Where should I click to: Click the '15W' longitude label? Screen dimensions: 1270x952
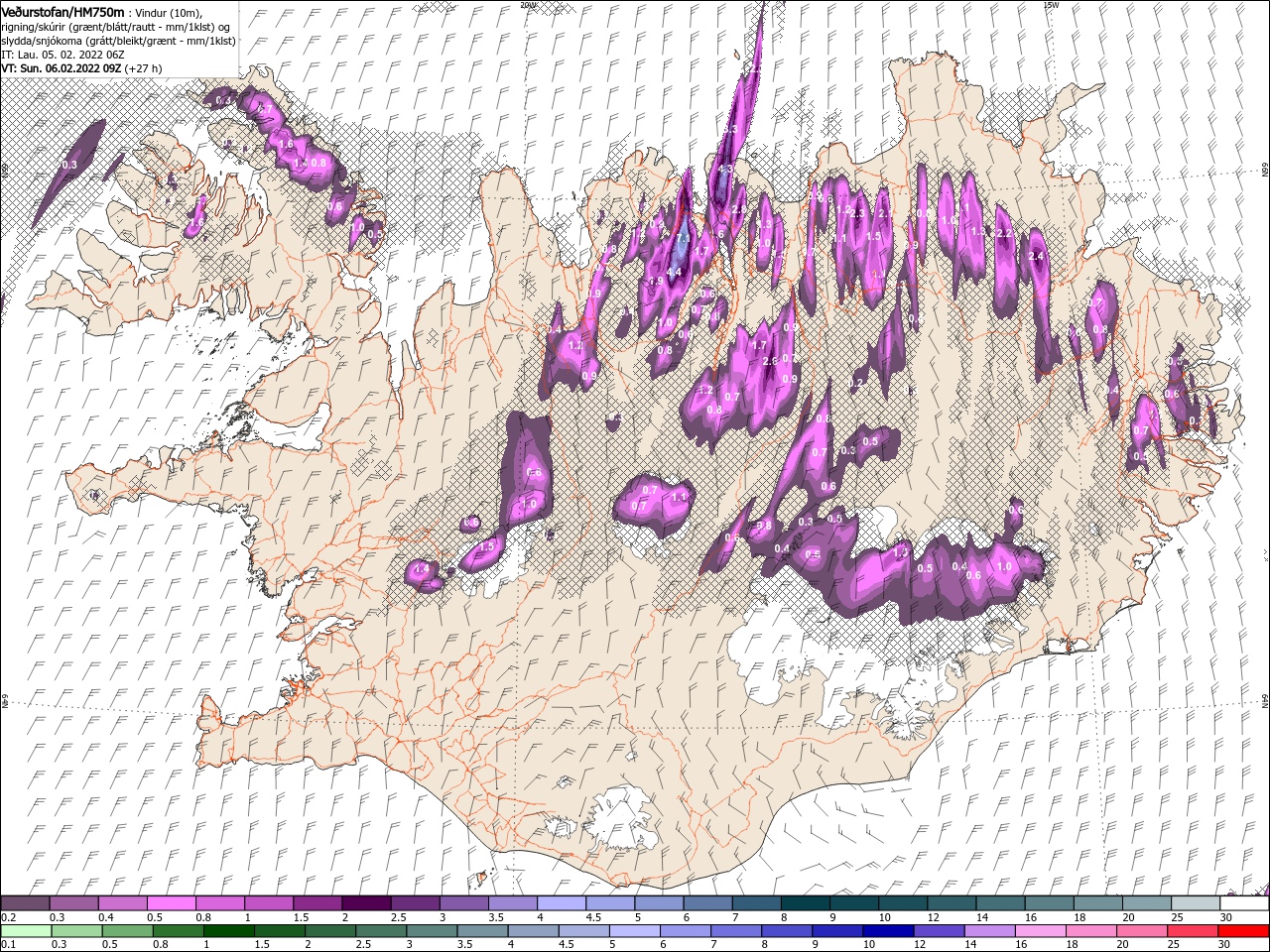(1051, 5)
